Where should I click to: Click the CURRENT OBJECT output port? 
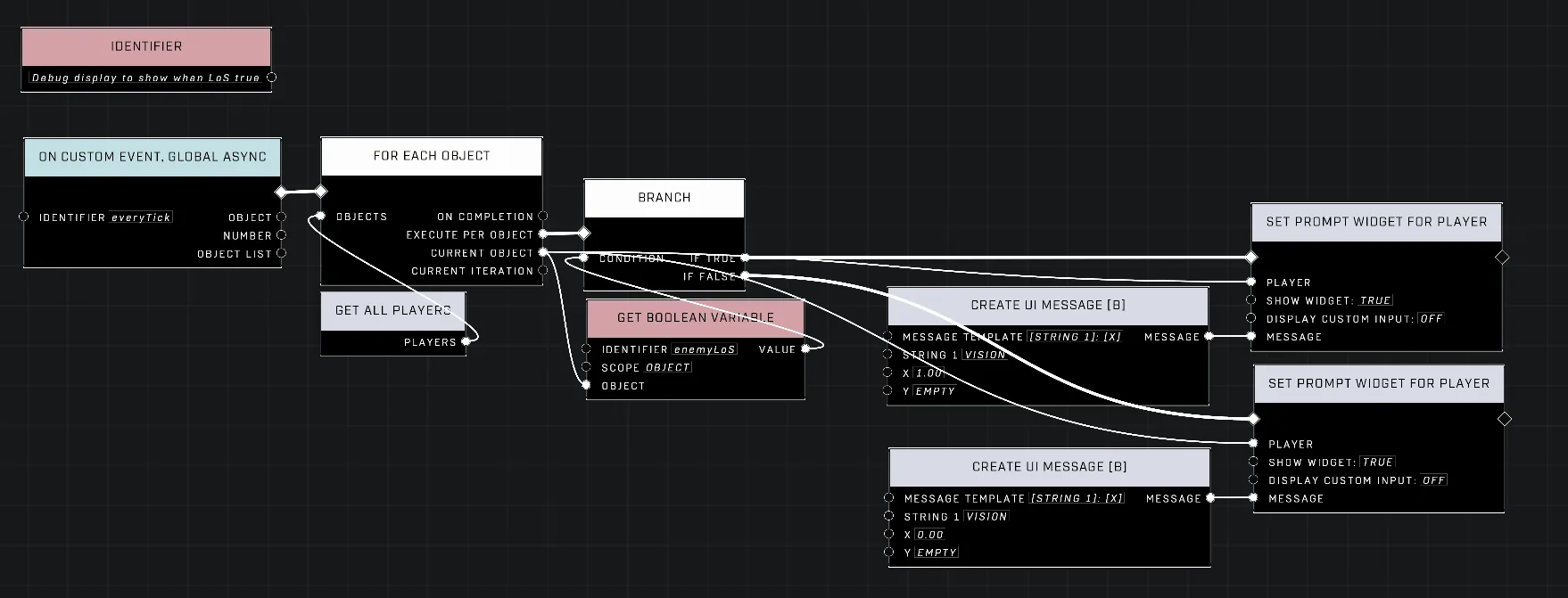(x=543, y=252)
